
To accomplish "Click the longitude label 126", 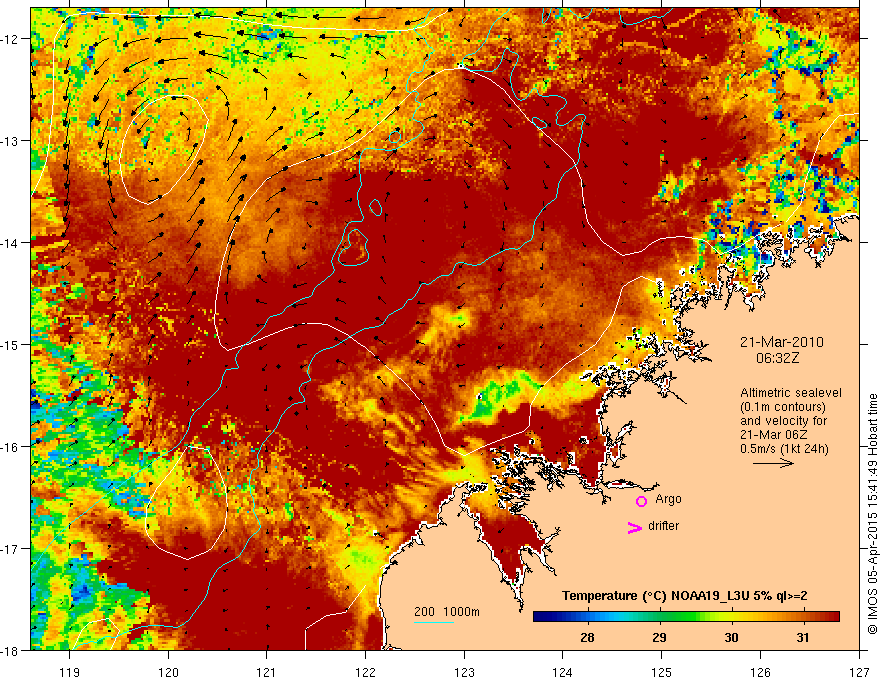I will tap(760, 672).
